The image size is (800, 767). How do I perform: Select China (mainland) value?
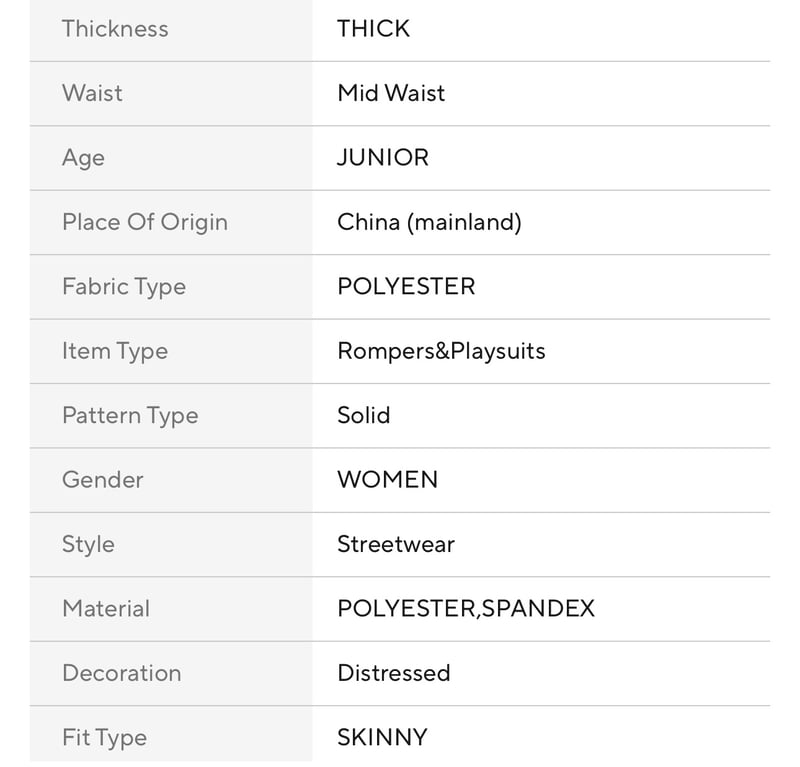pos(429,222)
